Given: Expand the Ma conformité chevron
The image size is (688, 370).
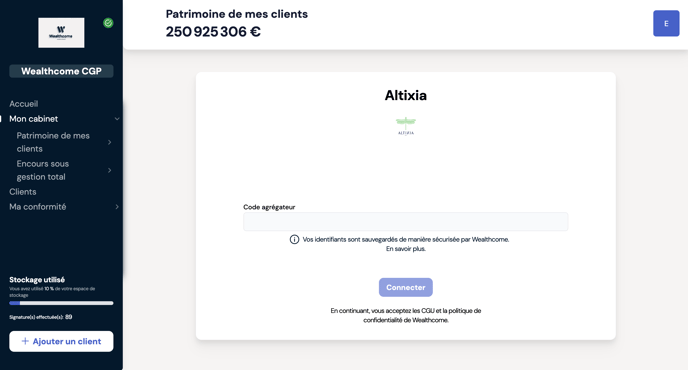Looking at the screenshot, I should (x=117, y=207).
